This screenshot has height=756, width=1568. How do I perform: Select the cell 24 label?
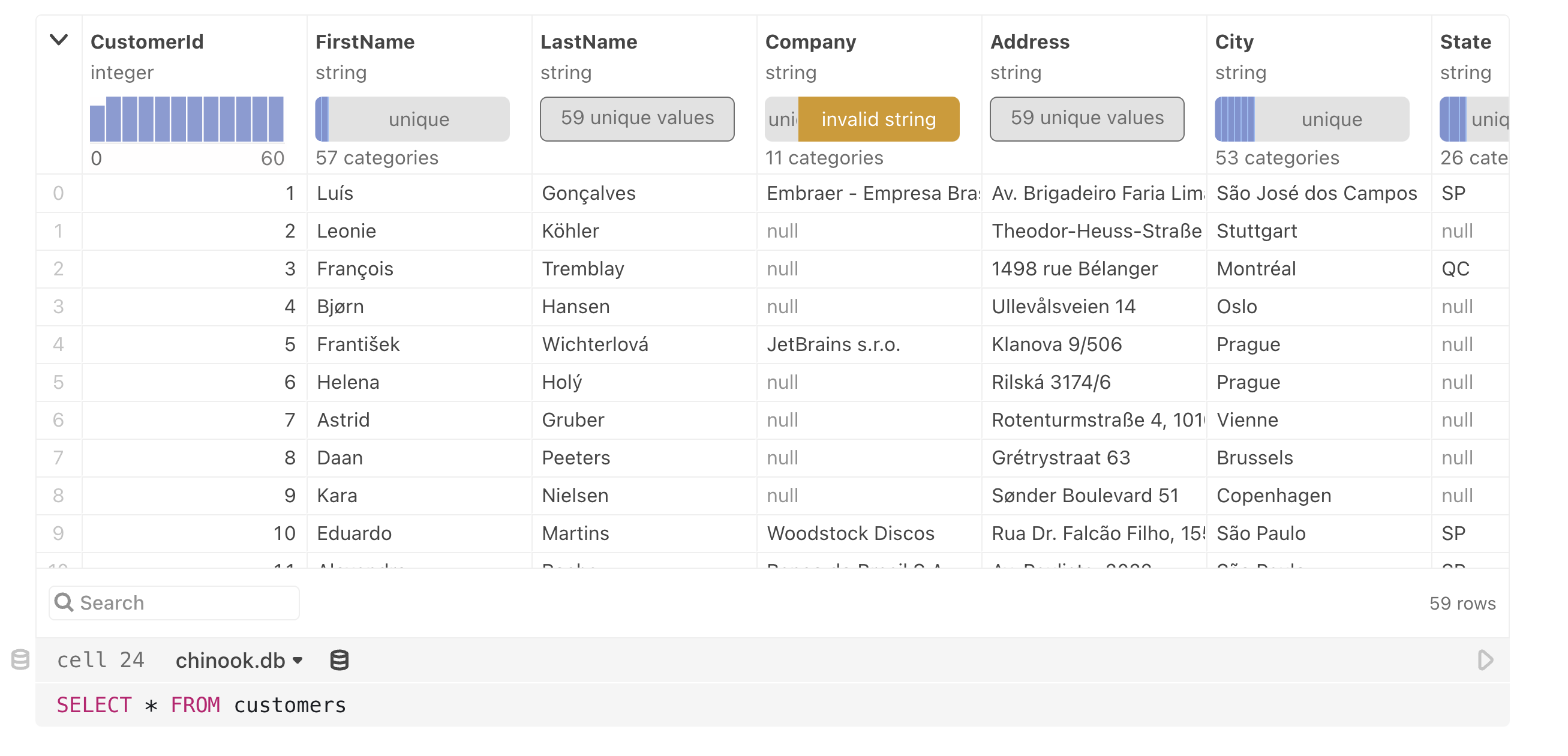tap(101, 660)
